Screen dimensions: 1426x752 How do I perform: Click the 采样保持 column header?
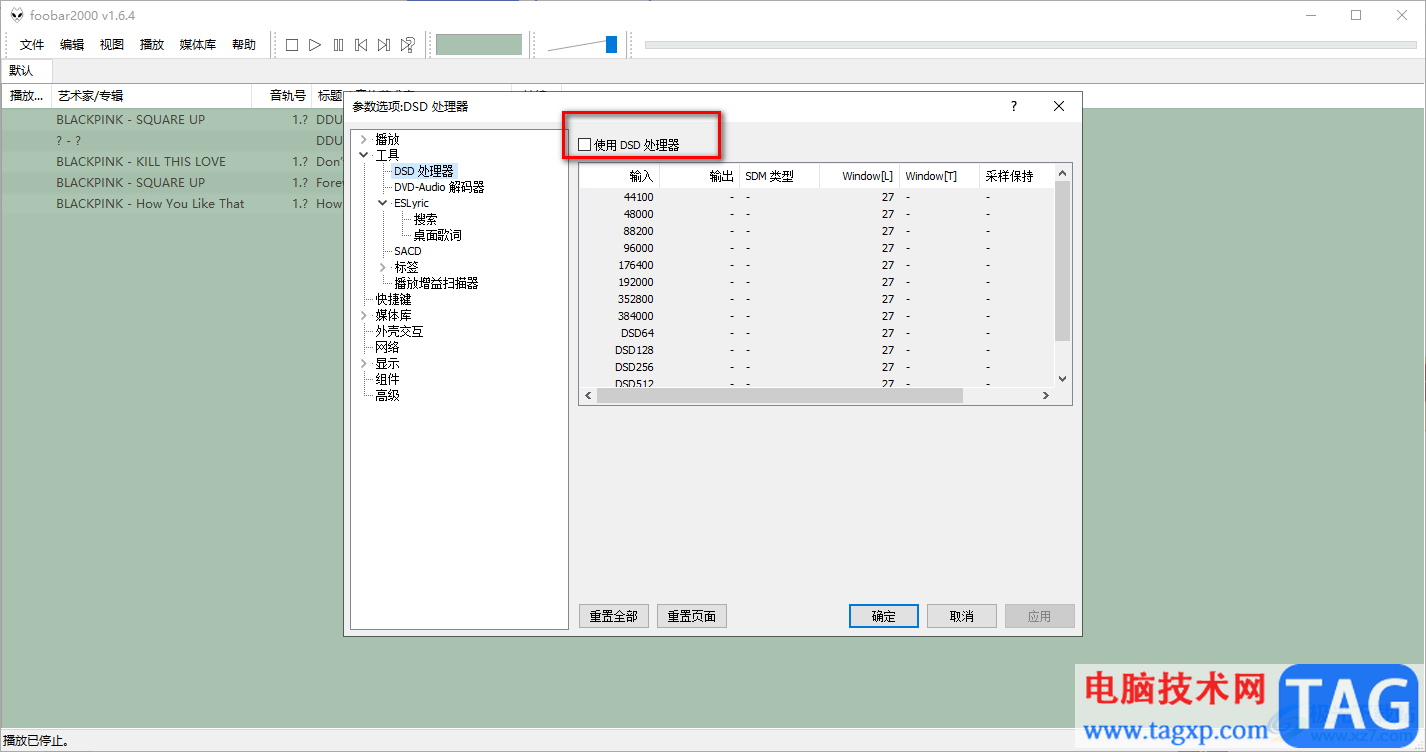point(1016,176)
